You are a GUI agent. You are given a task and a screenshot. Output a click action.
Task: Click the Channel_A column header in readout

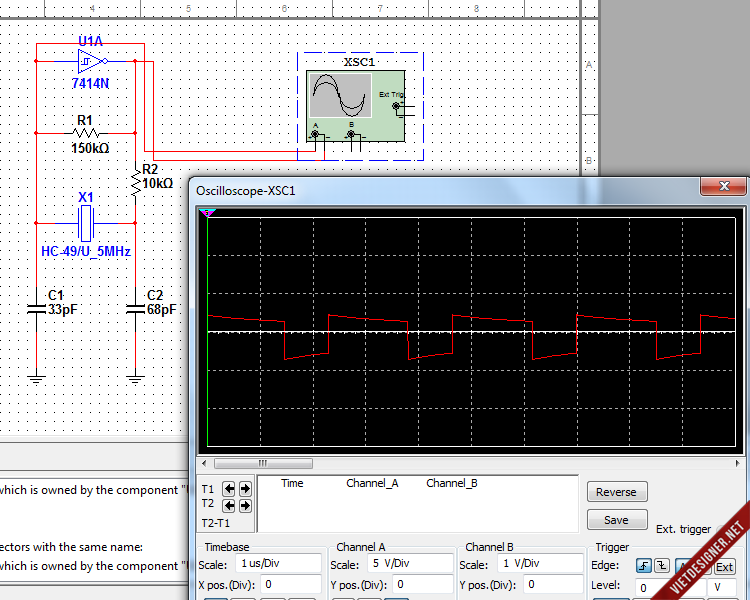click(x=372, y=483)
